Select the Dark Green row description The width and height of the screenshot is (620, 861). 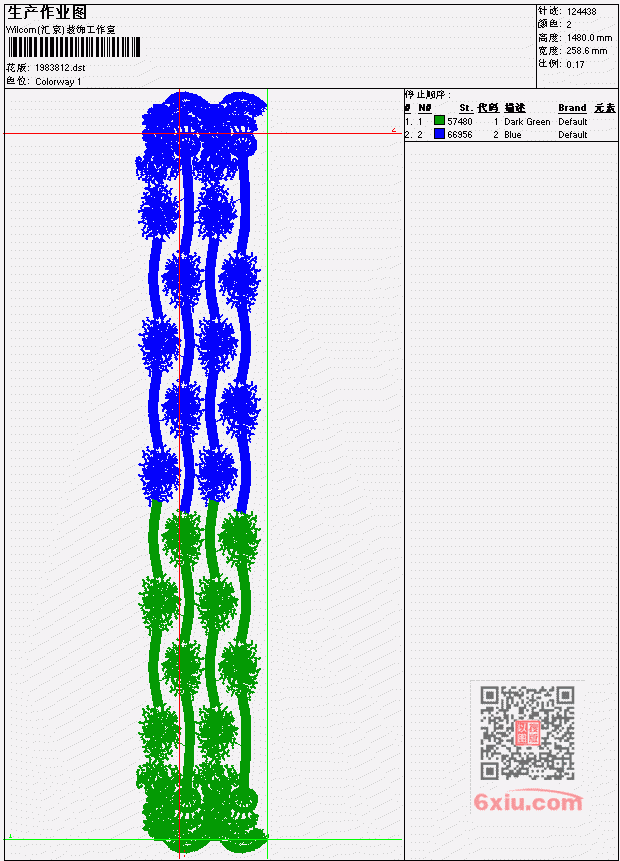coord(527,121)
